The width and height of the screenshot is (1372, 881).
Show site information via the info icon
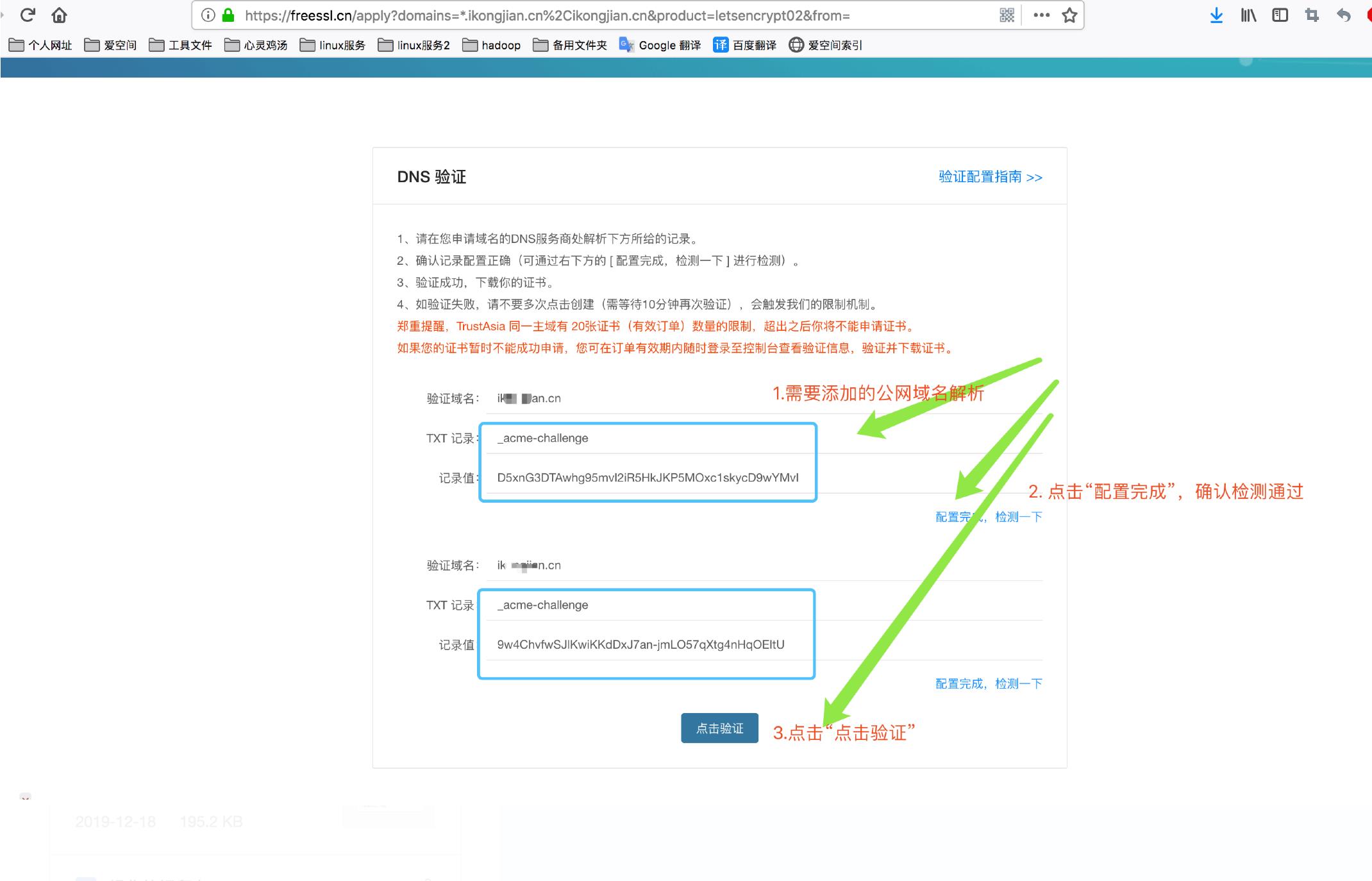point(208,15)
